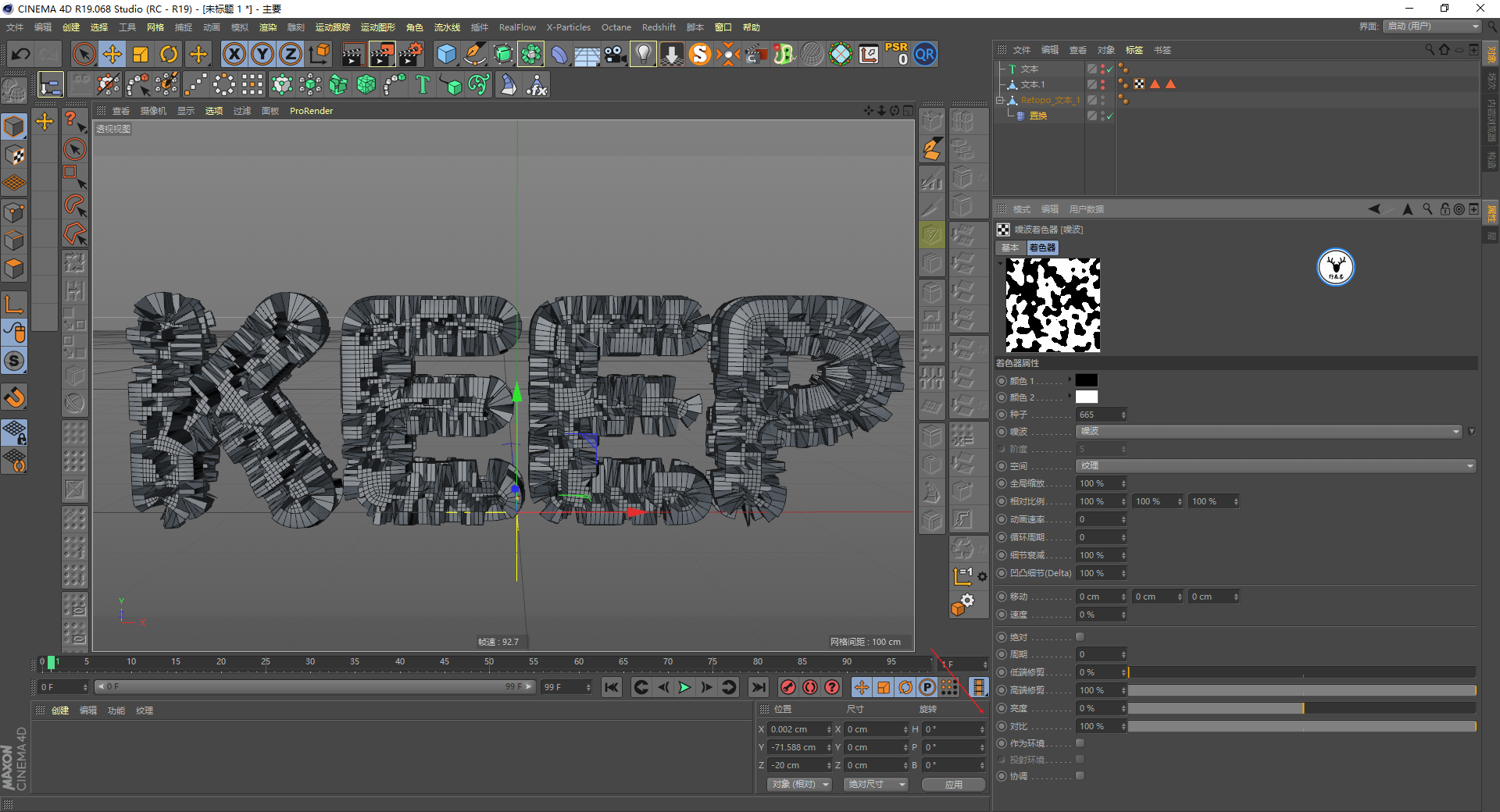Open the Octane menu

616,27
